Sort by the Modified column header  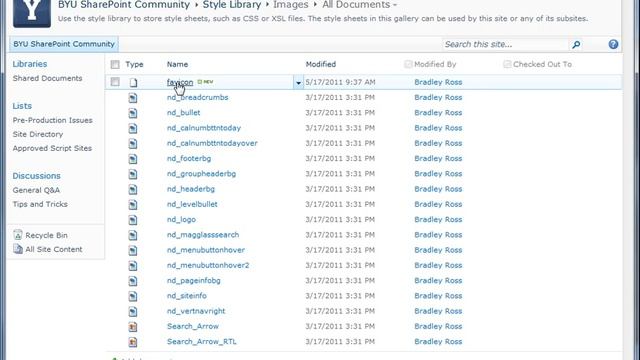(x=321, y=64)
